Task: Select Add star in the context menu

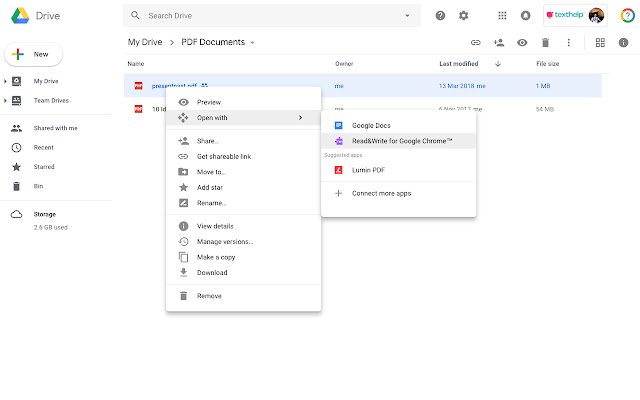Action: point(244,187)
